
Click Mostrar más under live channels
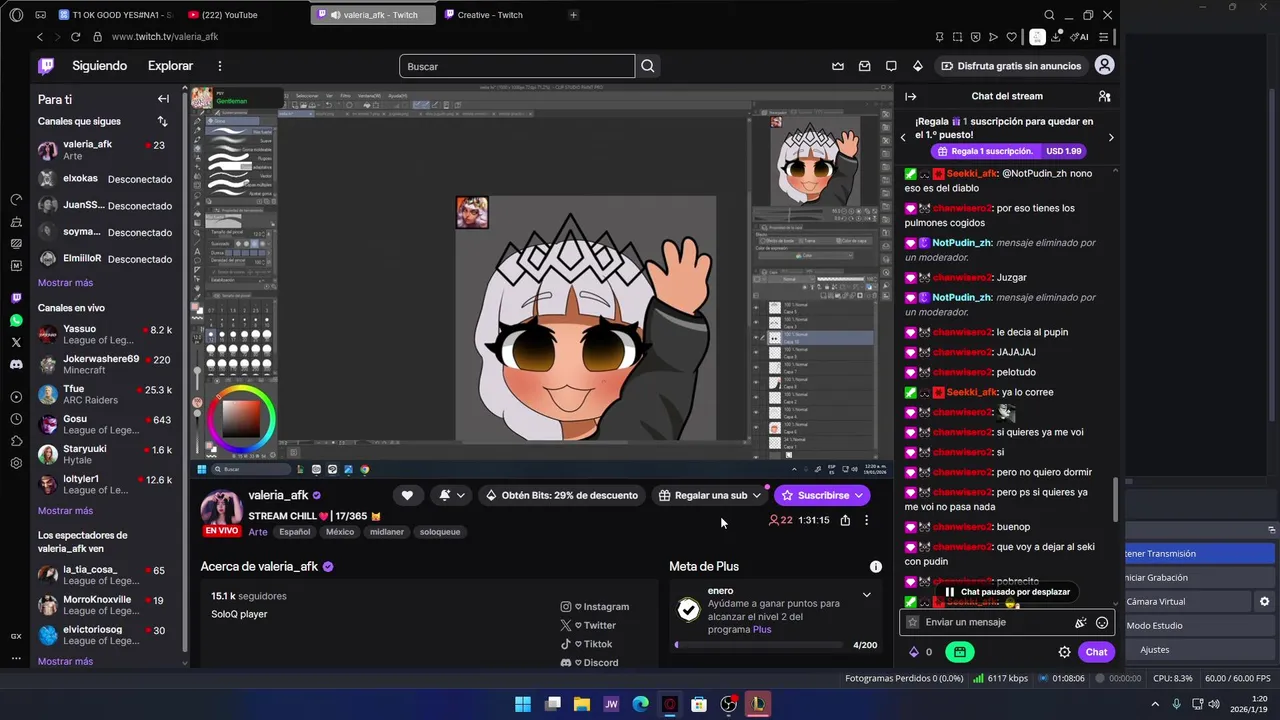[x=65, y=511]
